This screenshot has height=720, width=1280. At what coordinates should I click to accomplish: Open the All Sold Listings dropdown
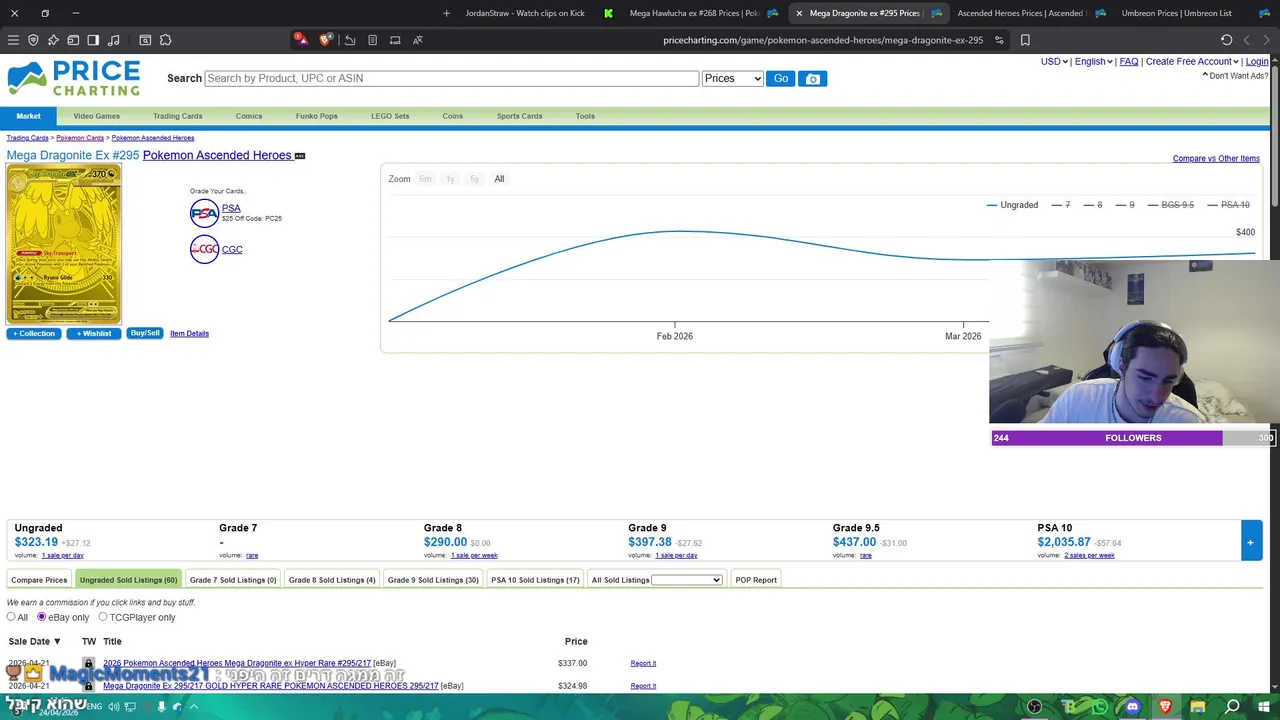[x=686, y=580]
